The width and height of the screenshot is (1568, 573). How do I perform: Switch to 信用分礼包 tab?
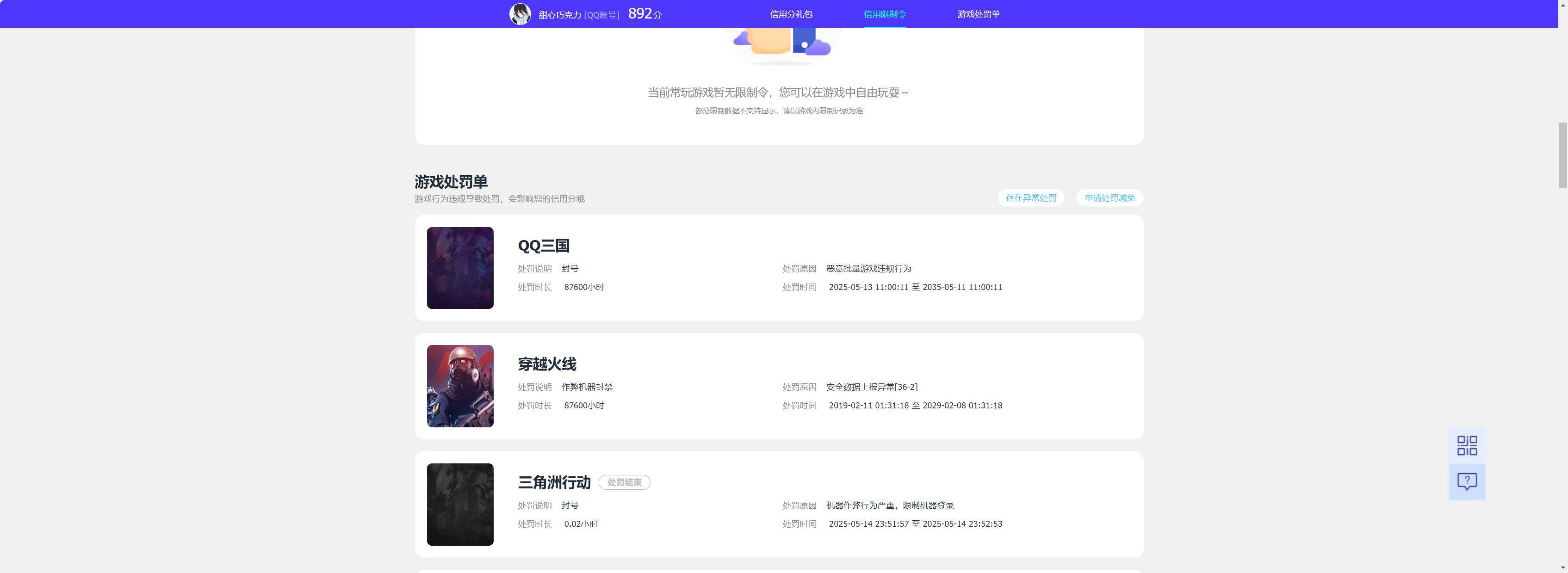point(791,14)
